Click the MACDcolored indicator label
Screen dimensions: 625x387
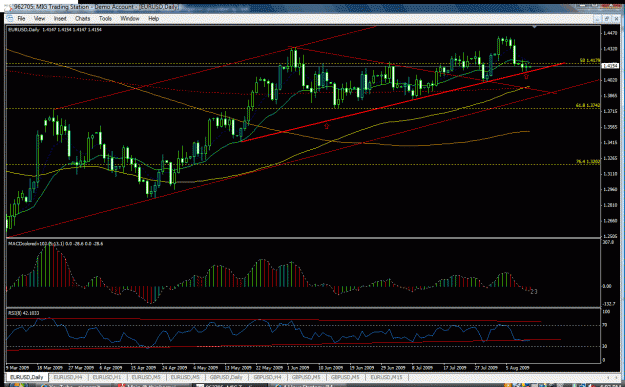pyautogui.click(x=55, y=243)
